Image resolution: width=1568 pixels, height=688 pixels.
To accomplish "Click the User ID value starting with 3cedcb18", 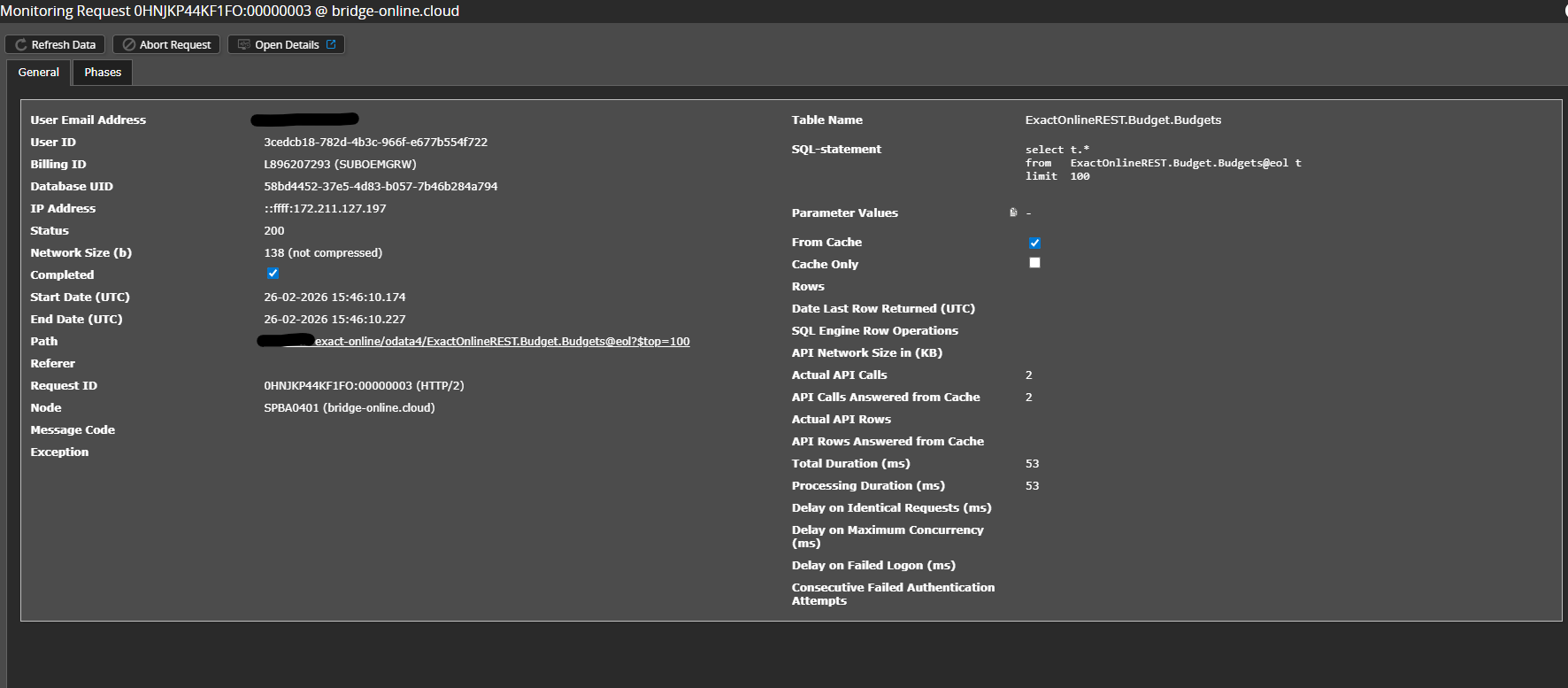I will tap(375, 143).
